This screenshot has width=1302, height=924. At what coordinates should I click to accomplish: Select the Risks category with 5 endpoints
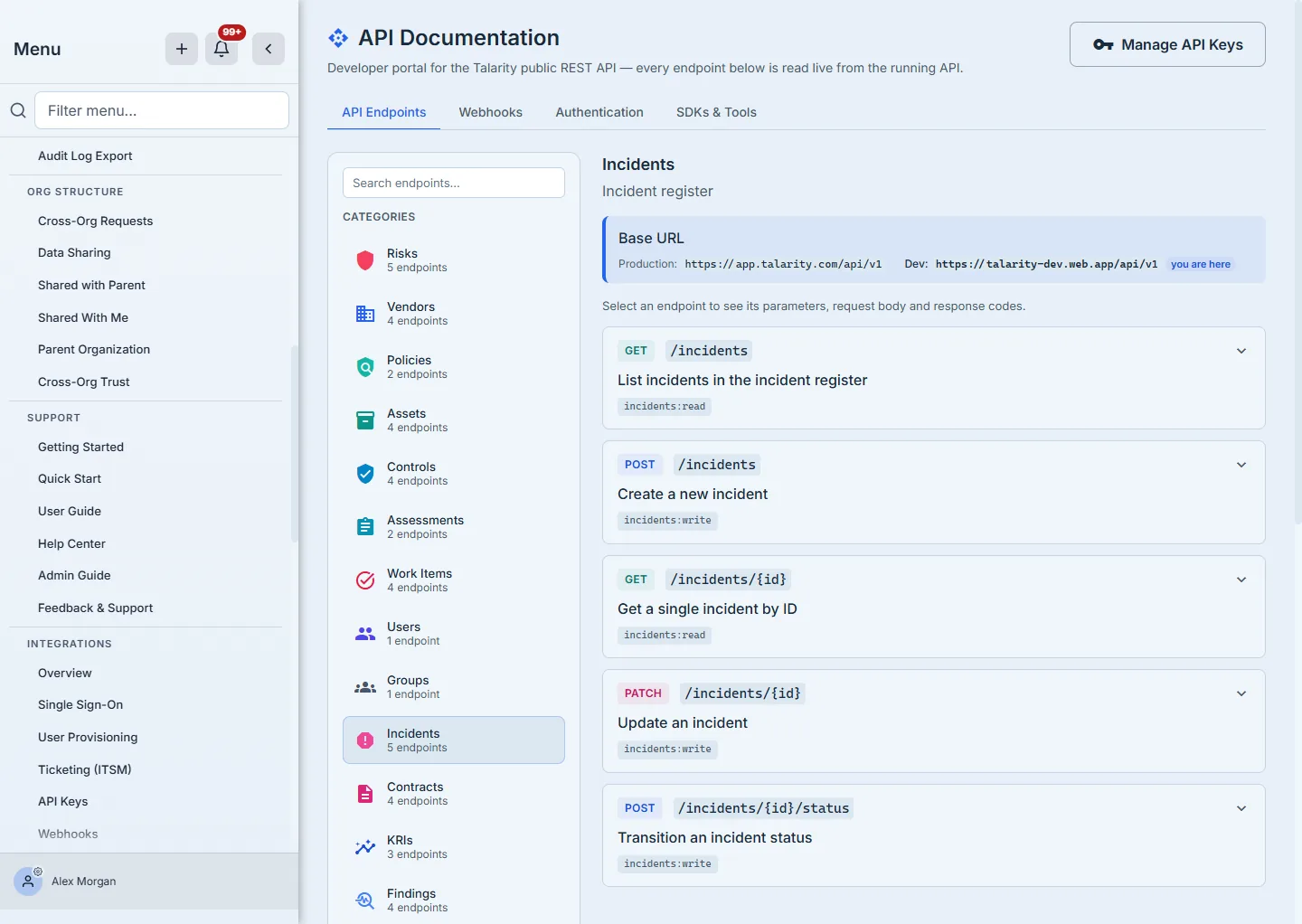click(454, 260)
